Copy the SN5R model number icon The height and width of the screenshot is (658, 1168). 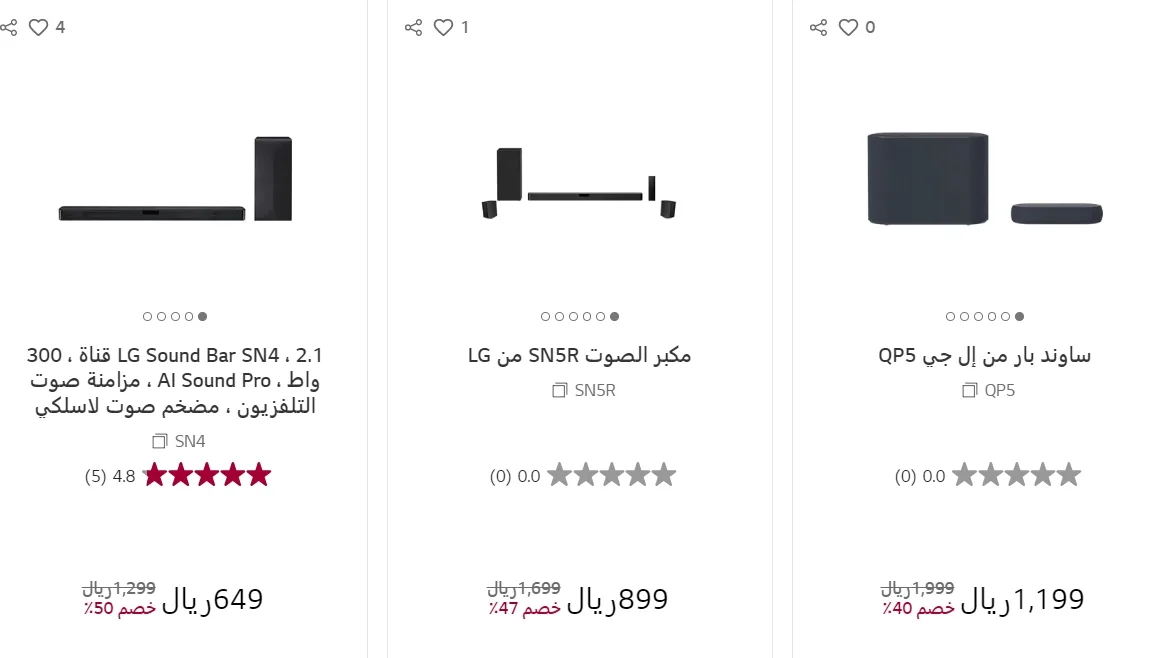pos(560,390)
